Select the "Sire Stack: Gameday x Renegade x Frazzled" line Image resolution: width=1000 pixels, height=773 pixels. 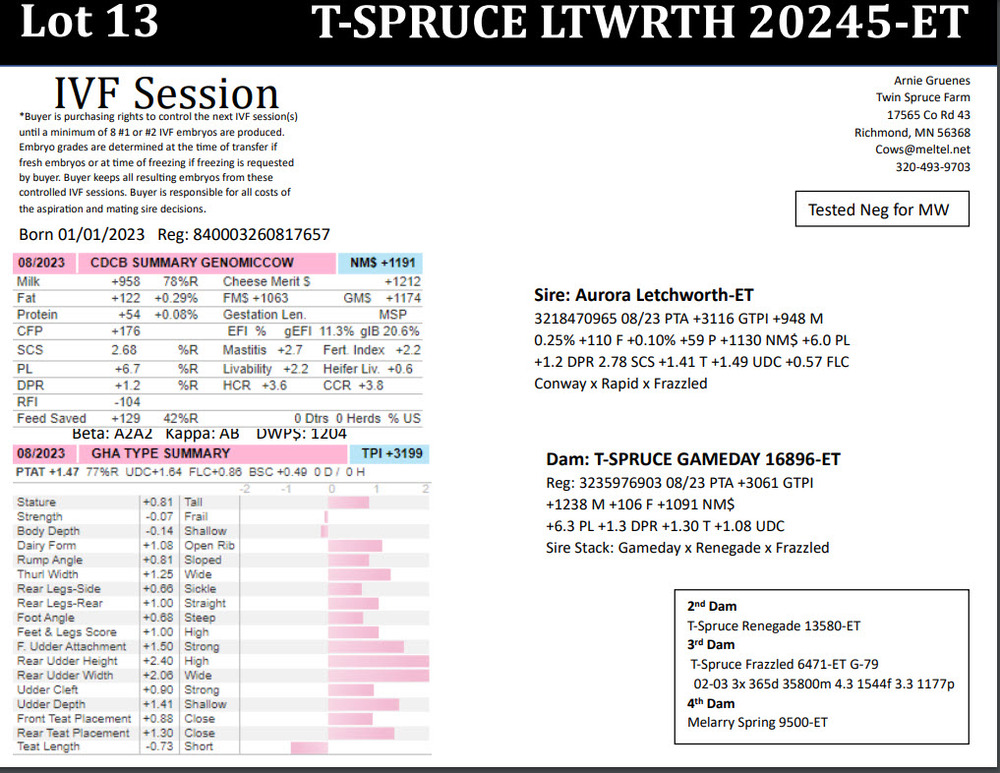click(688, 548)
